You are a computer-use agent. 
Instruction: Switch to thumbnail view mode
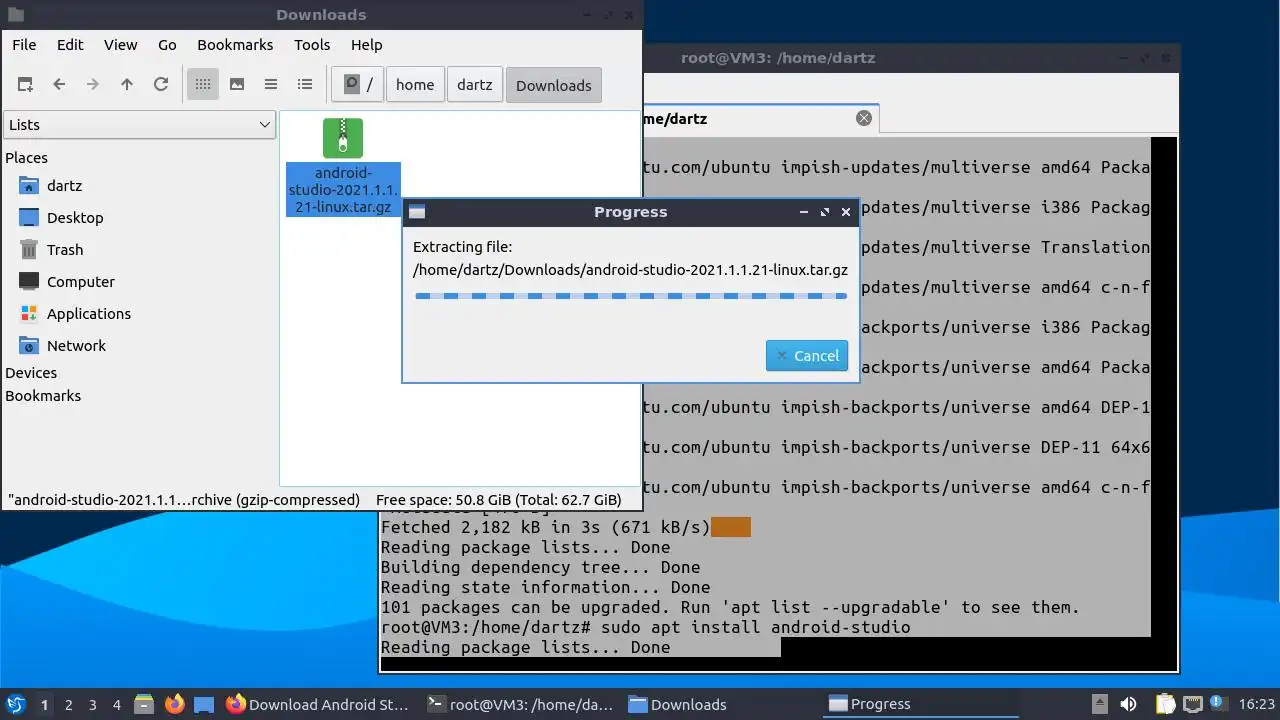coord(237,85)
